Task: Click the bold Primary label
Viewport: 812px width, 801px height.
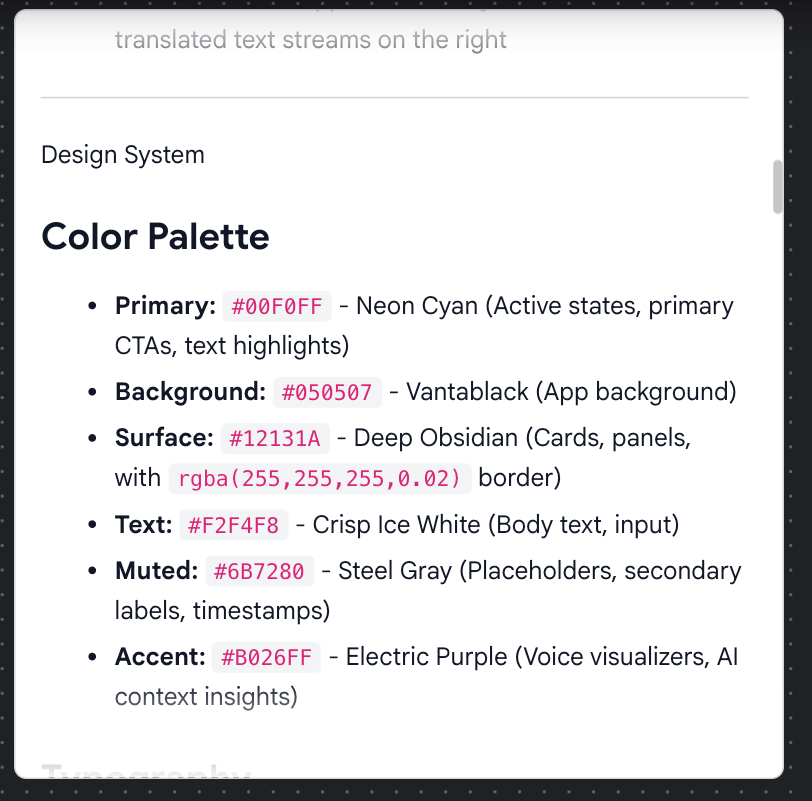Action: pyautogui.click(x=165, y=306)
